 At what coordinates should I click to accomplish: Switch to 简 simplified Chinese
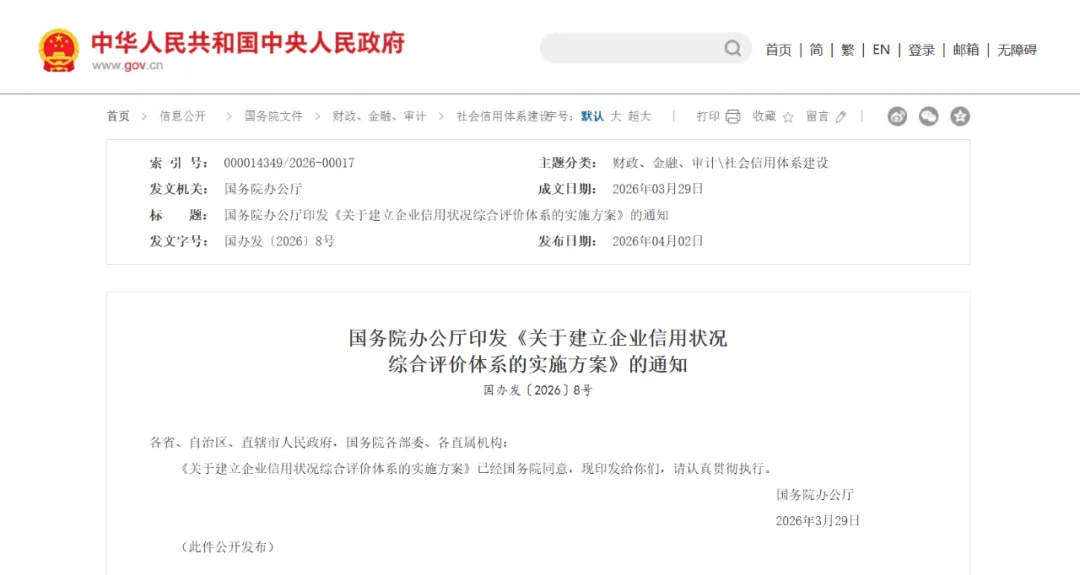tap(816, 50)
